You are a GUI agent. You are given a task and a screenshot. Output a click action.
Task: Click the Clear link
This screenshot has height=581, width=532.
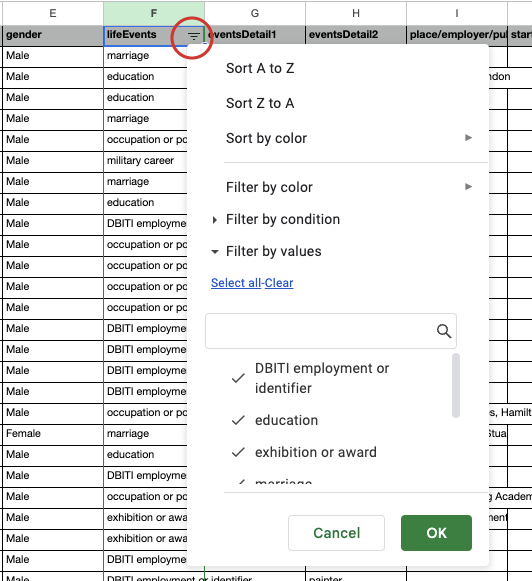coord(279,283)
